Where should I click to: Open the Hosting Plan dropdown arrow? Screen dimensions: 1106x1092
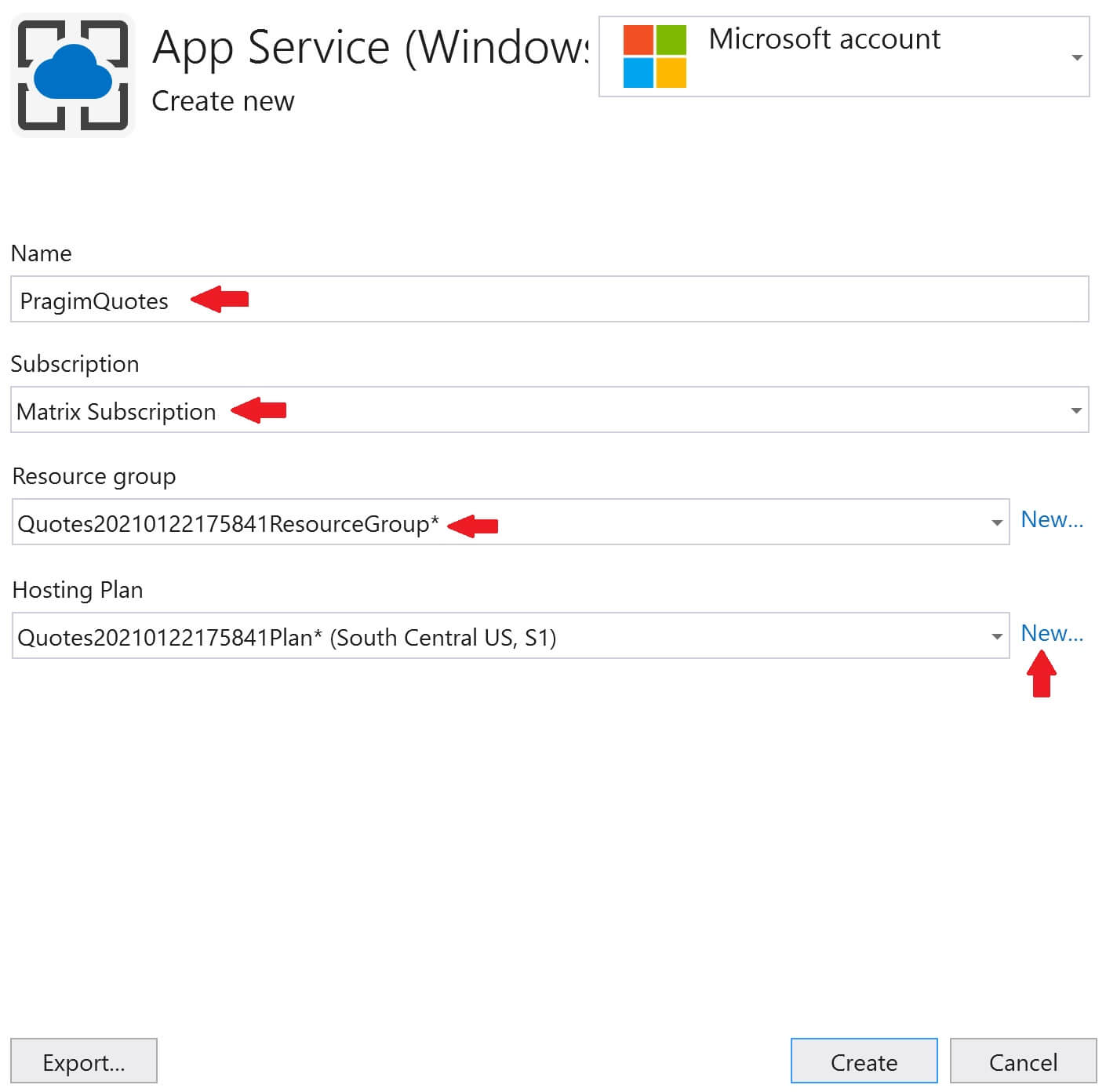click(996, 636)
